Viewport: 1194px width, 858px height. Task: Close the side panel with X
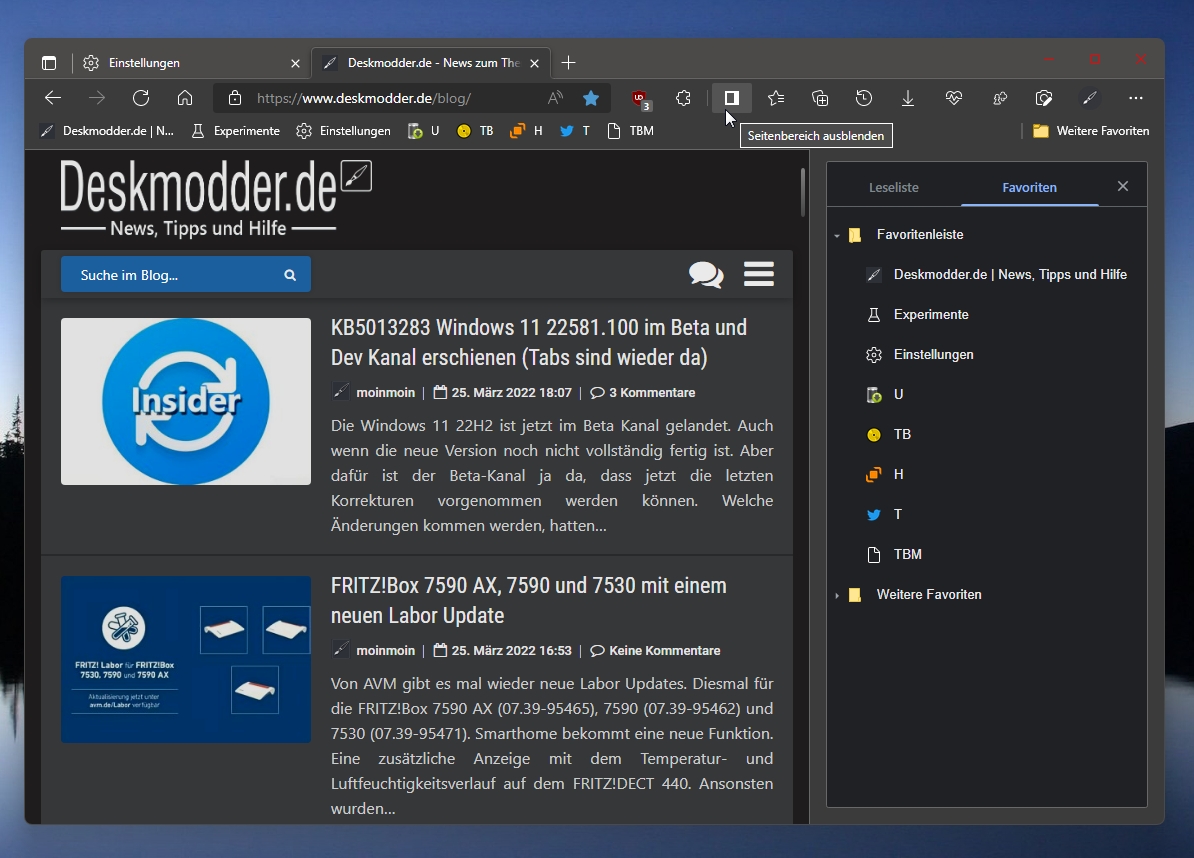click(x=1122, y=187)
